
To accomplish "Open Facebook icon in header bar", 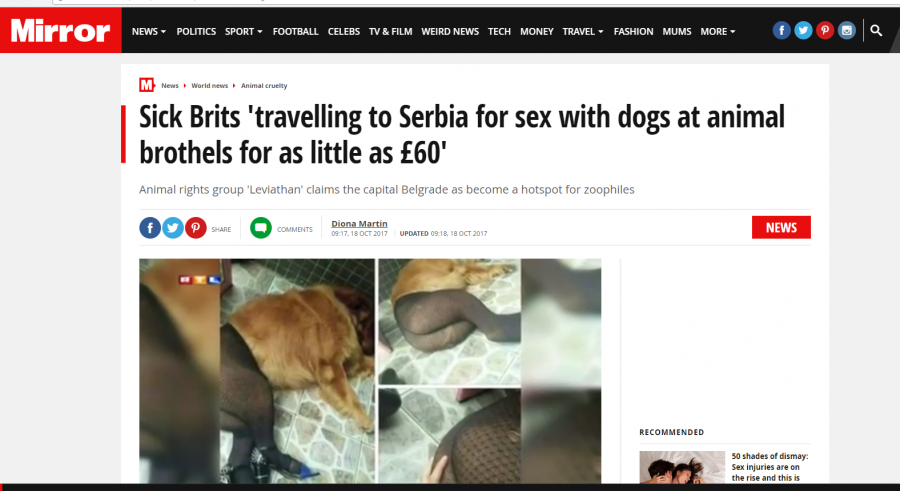I will [781, 30].
